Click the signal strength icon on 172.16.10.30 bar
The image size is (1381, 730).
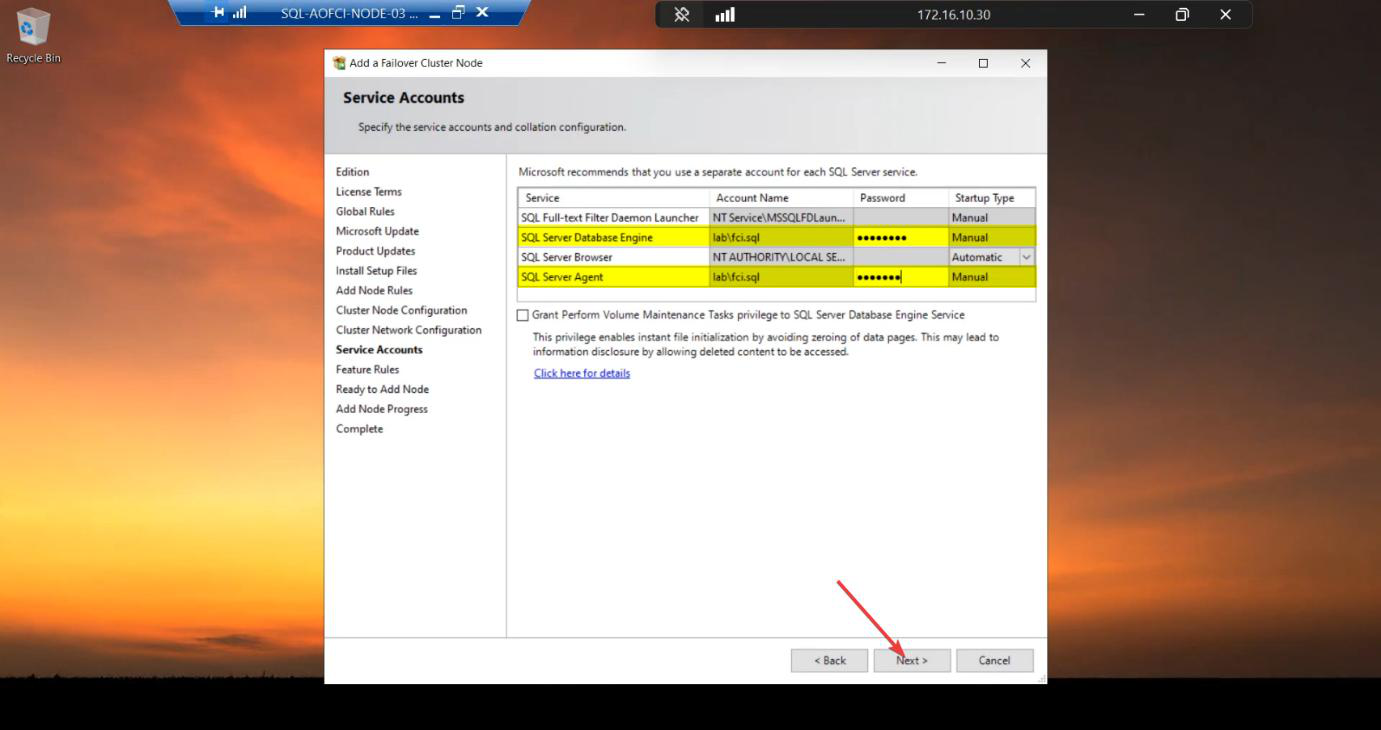(x=725, y=15)
